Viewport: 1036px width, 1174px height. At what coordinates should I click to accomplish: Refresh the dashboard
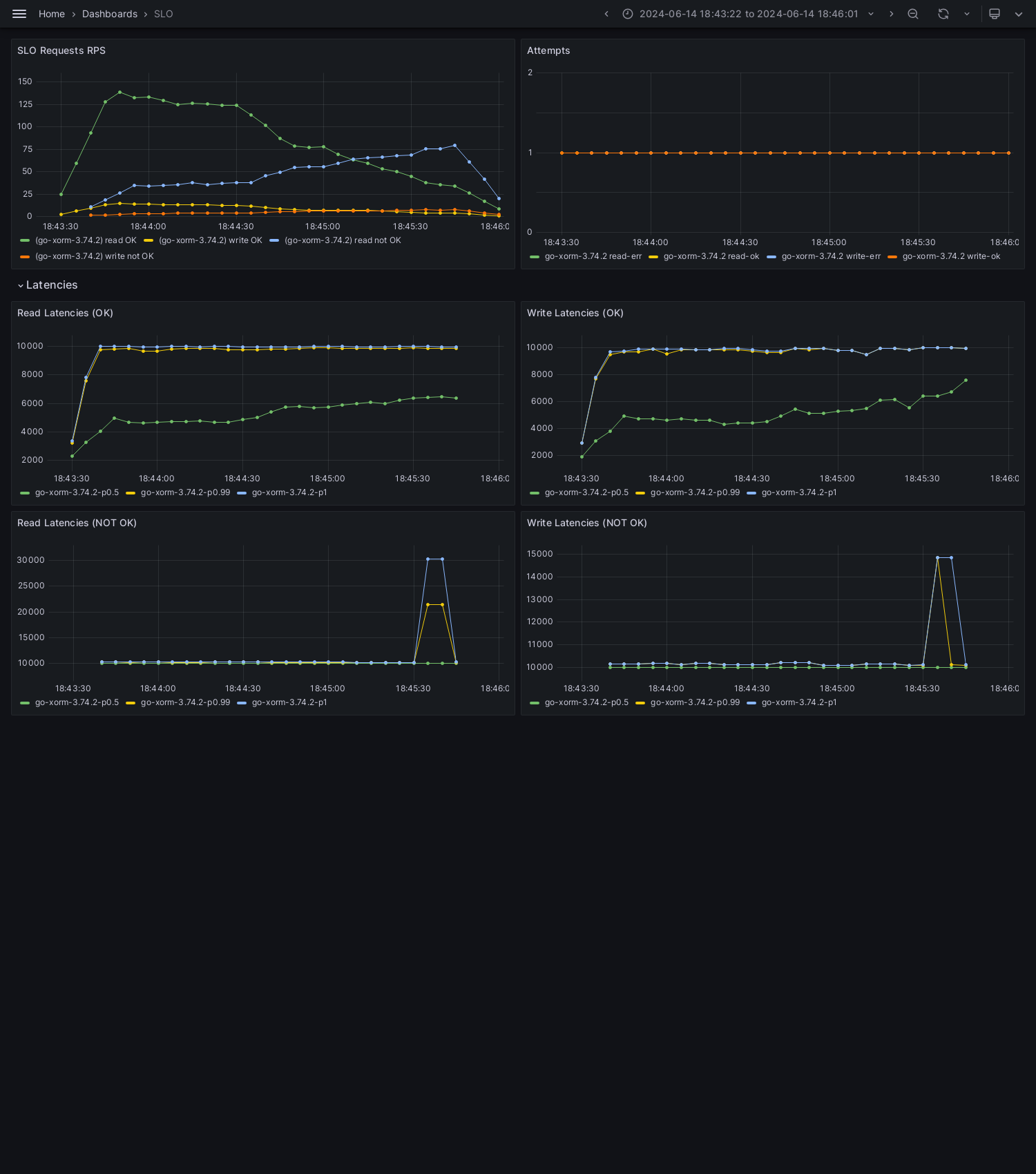pyautogui.click(x=943, y=14)
